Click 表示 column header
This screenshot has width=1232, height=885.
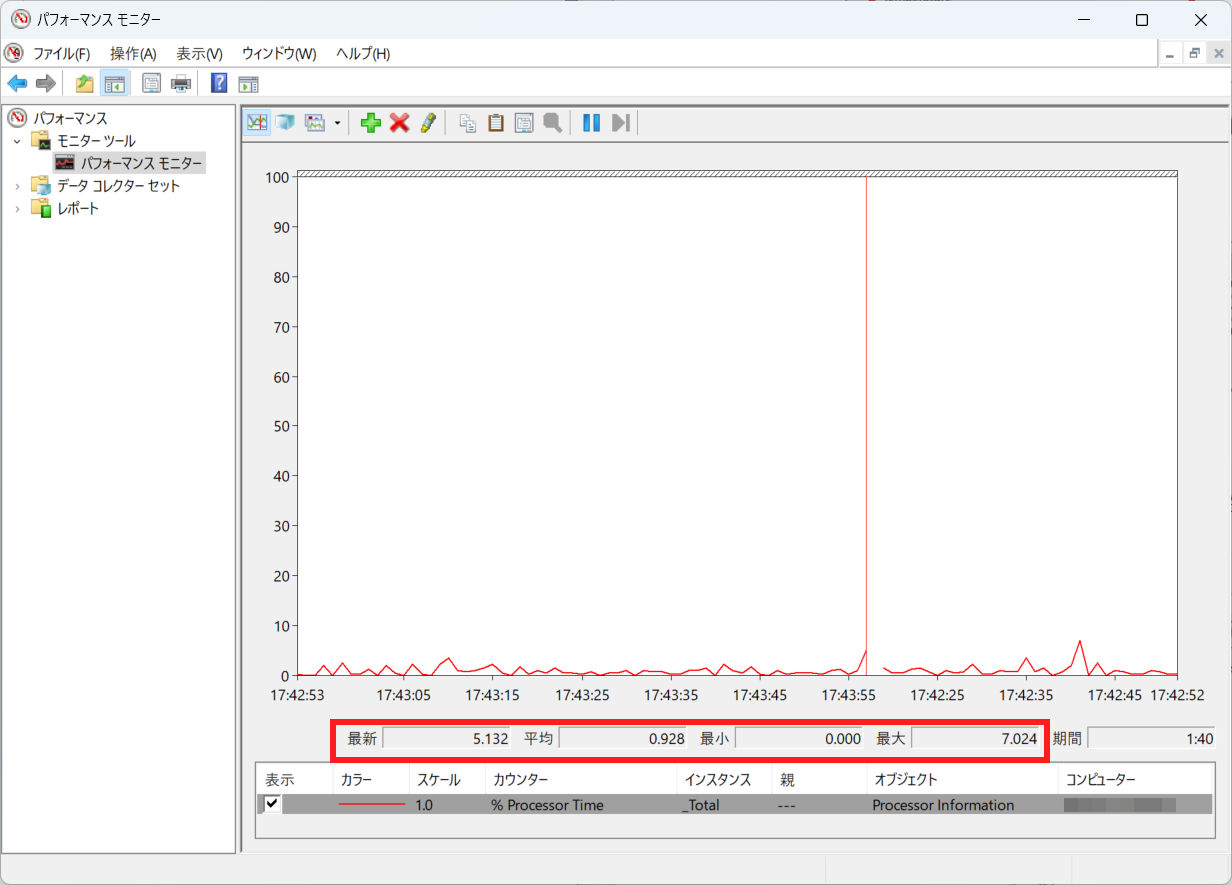[280, 779]
